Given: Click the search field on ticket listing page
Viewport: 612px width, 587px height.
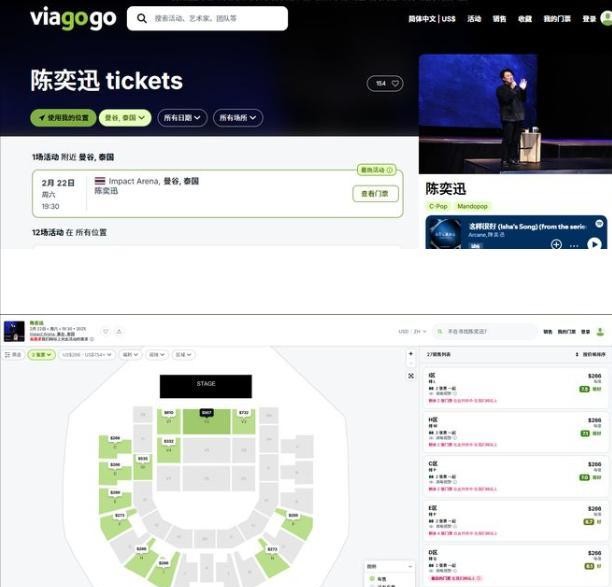Looking at the screenshot, I should [485, 331].
